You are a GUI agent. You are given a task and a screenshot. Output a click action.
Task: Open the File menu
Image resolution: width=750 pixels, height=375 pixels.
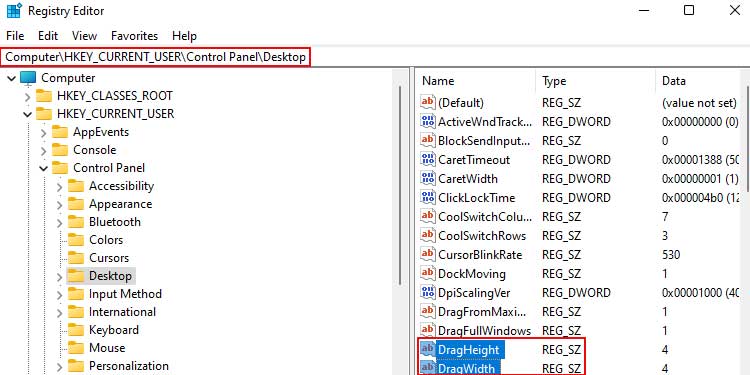tap(15, 36)
